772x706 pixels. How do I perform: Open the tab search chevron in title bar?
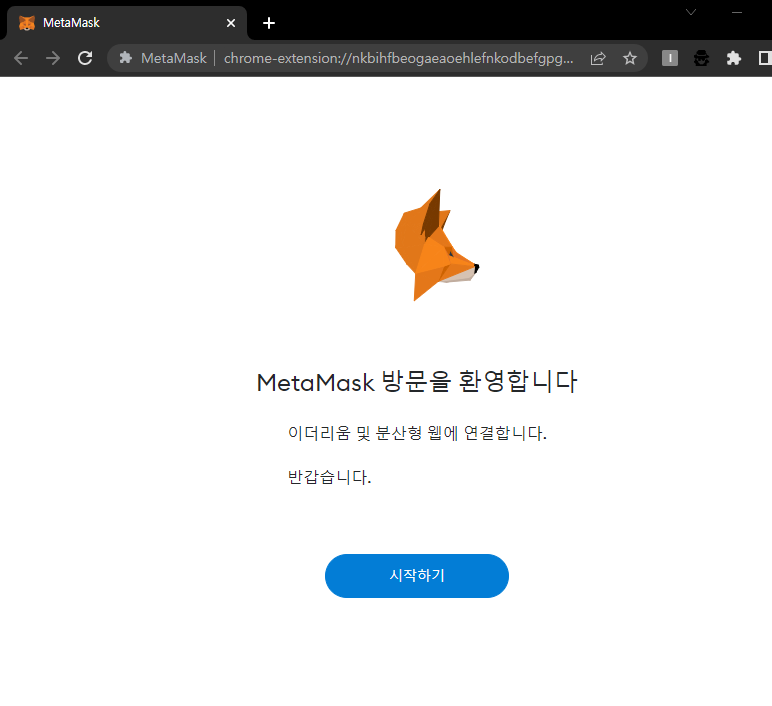691,12
